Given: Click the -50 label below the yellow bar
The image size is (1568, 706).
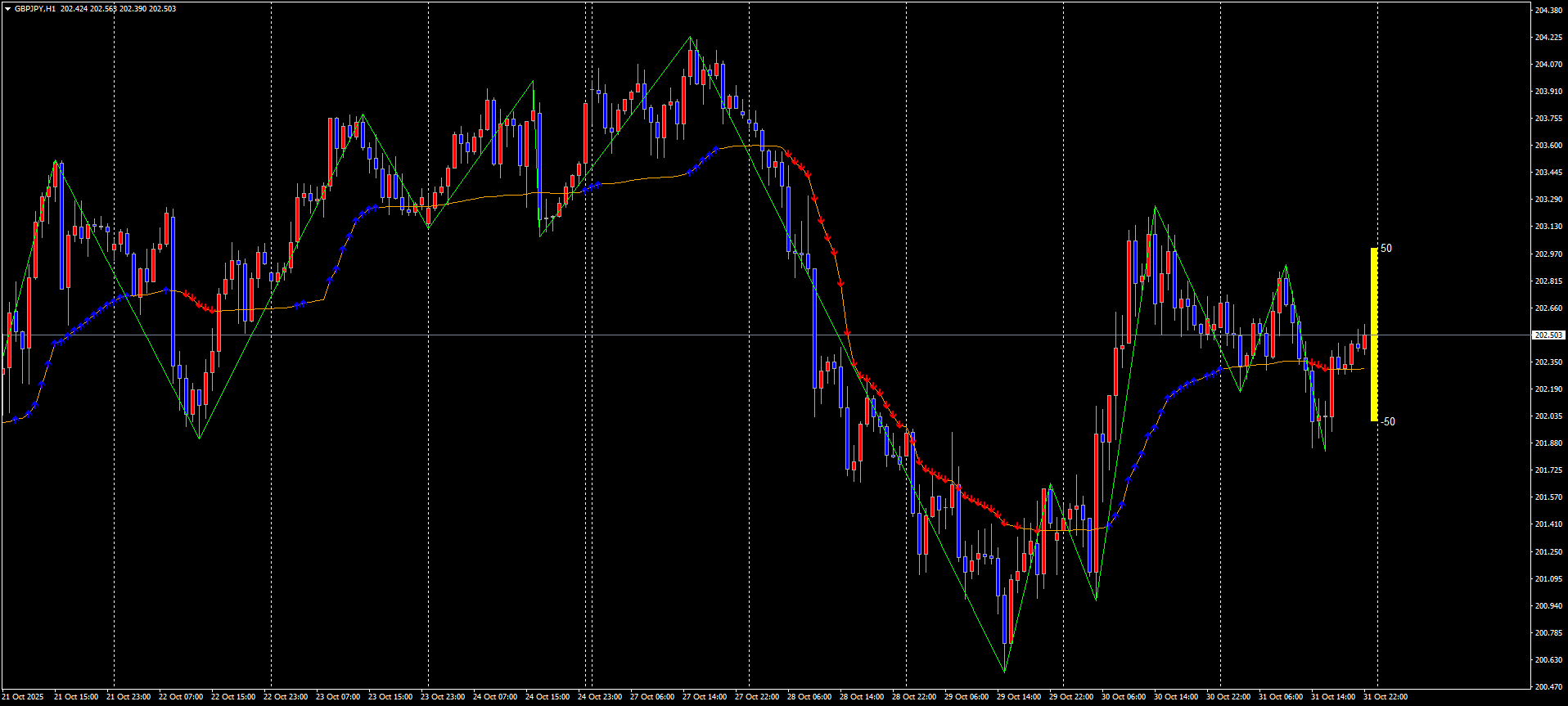Looking at the screenshot, I should (x=1388, y=422).
